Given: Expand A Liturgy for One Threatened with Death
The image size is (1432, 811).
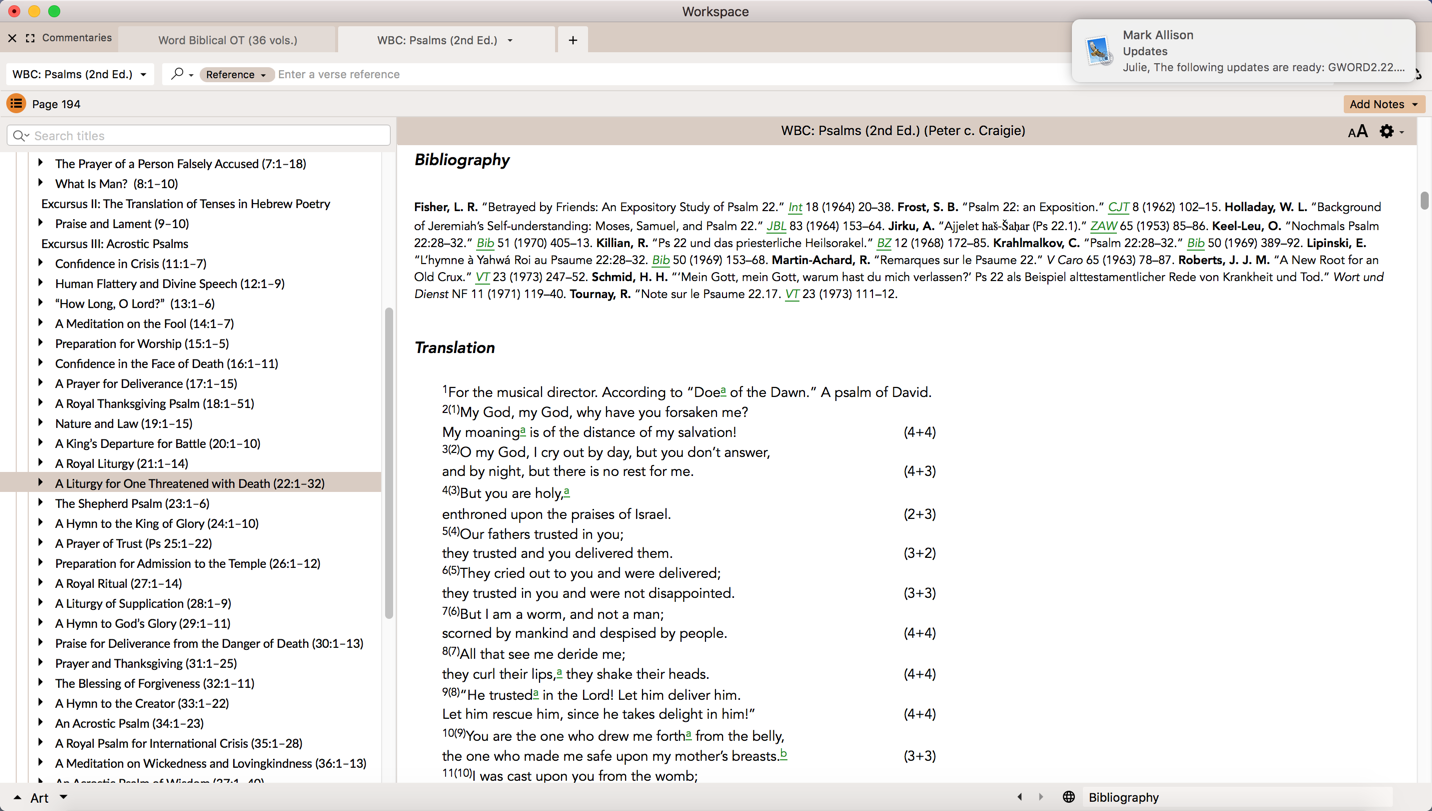Looking at the screenshot, I should pos(40,483).
